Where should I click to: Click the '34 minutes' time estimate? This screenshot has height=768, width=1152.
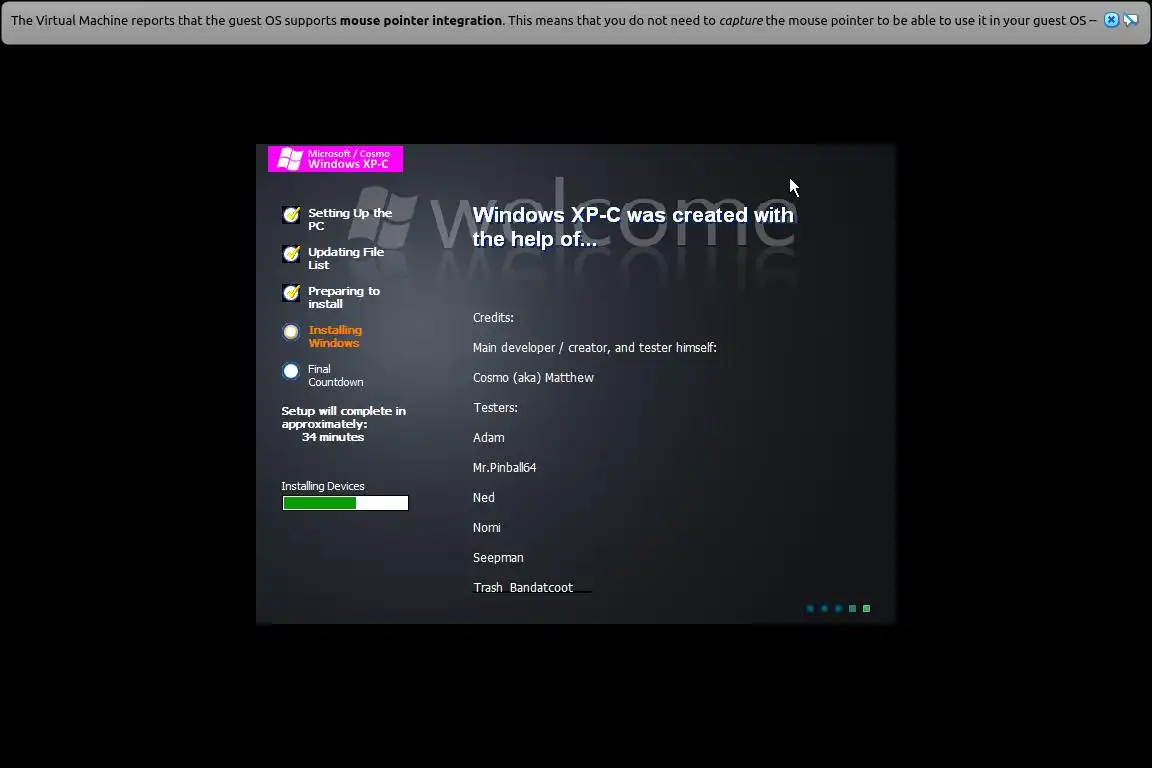pos(333,437)
